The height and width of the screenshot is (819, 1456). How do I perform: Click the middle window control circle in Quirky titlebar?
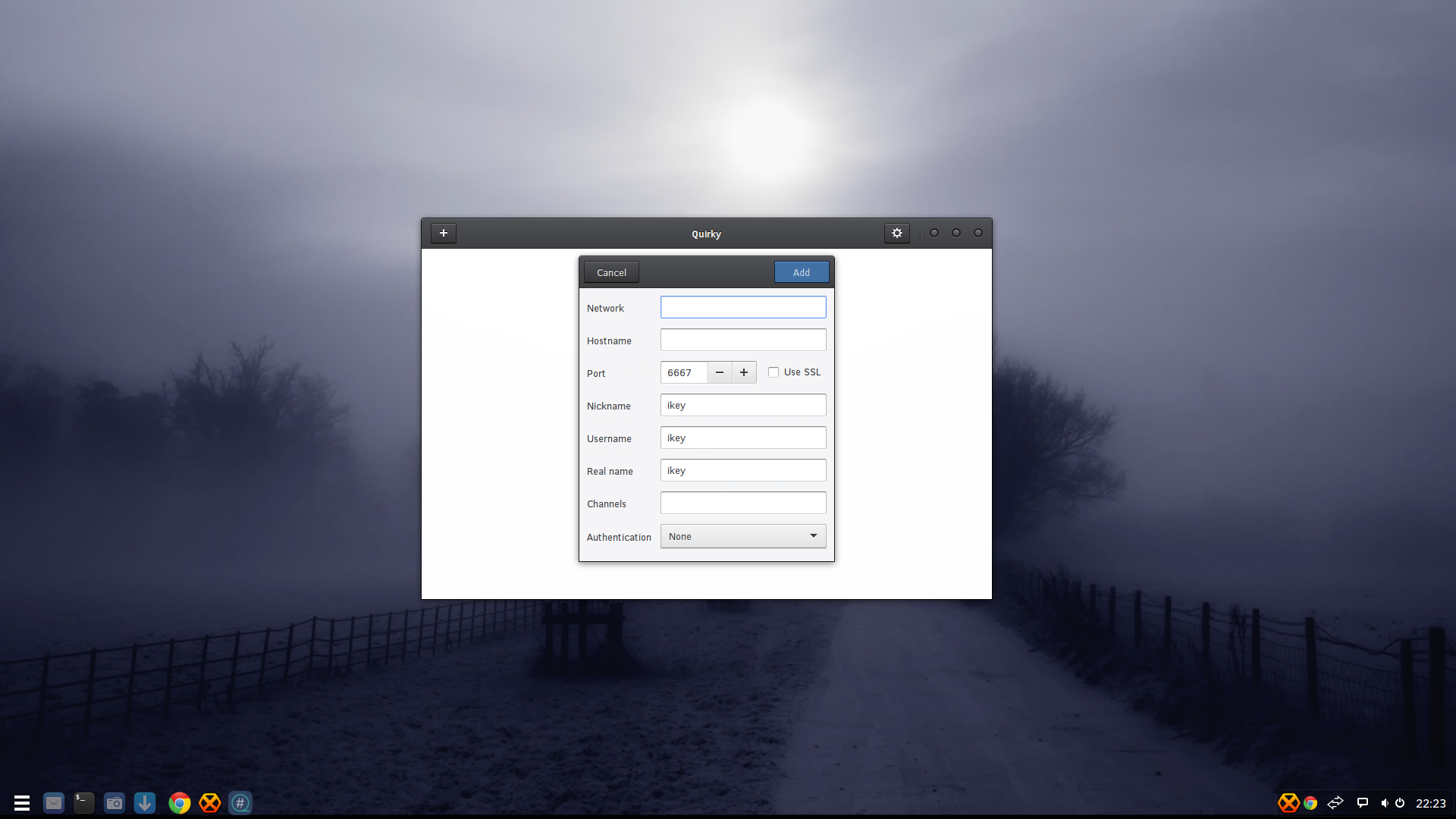956,233
